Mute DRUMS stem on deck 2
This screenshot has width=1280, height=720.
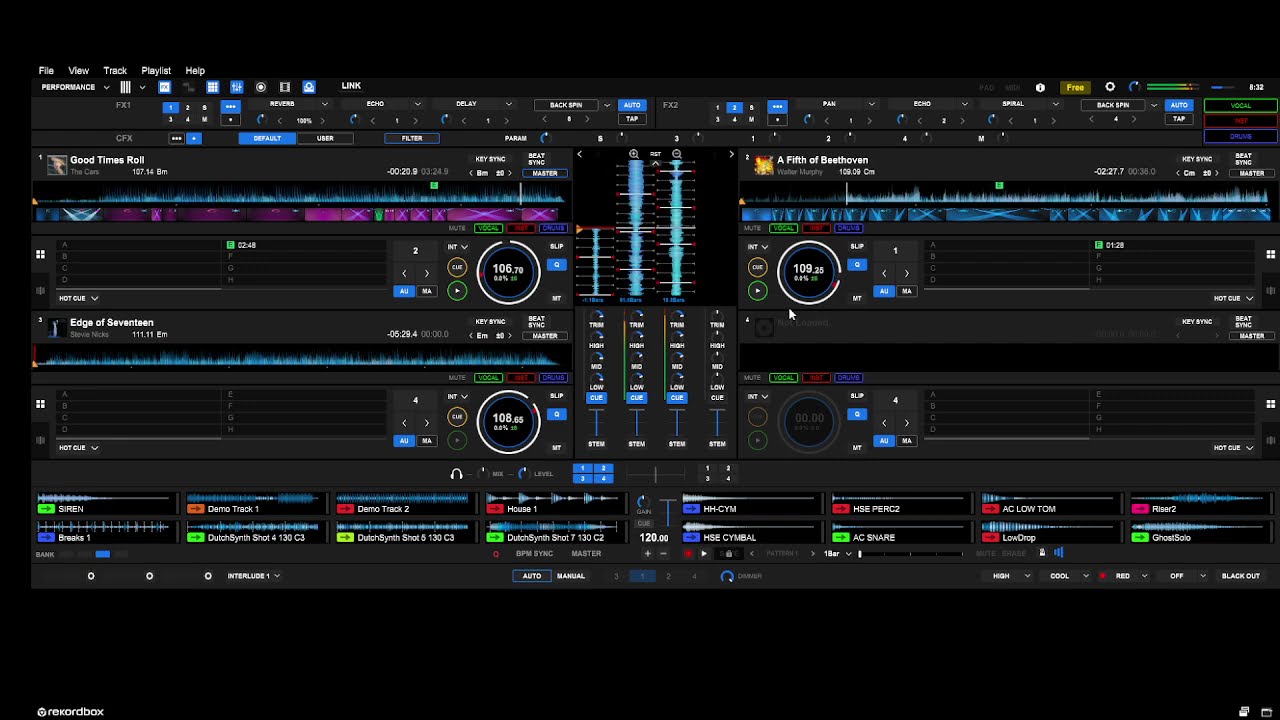click(848, 228)
